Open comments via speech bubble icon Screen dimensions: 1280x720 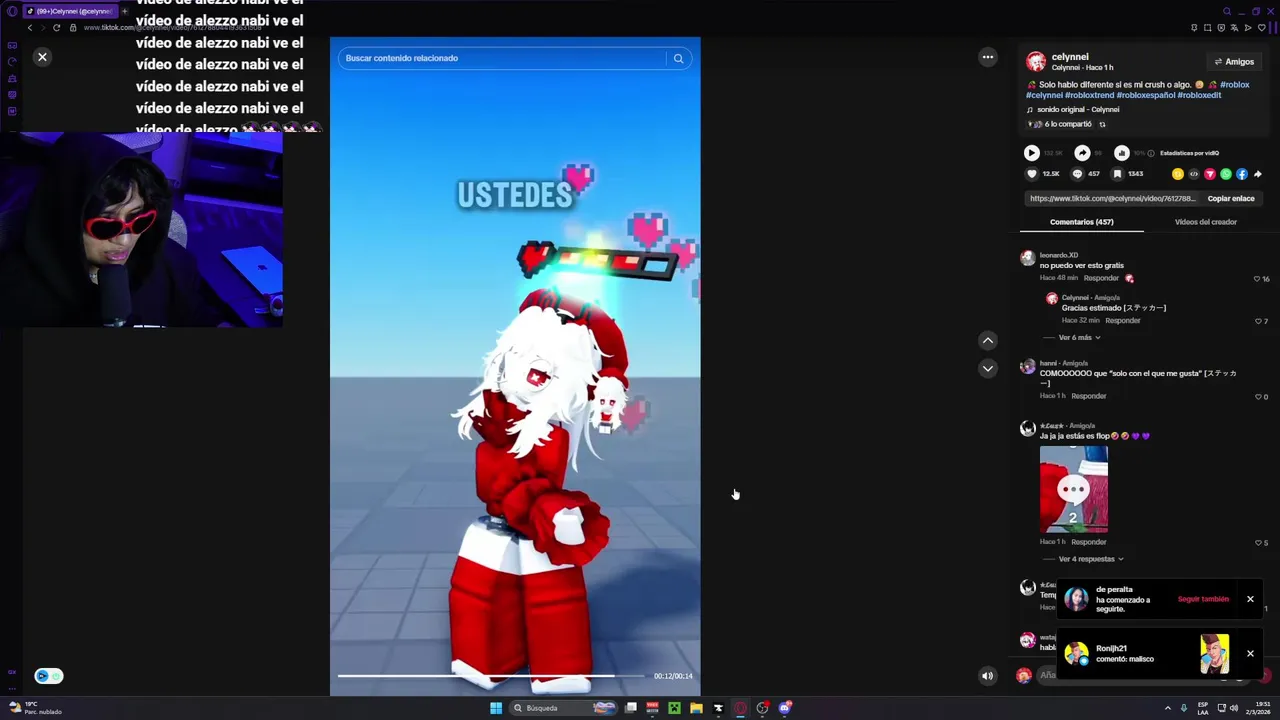click(1077, 174)
